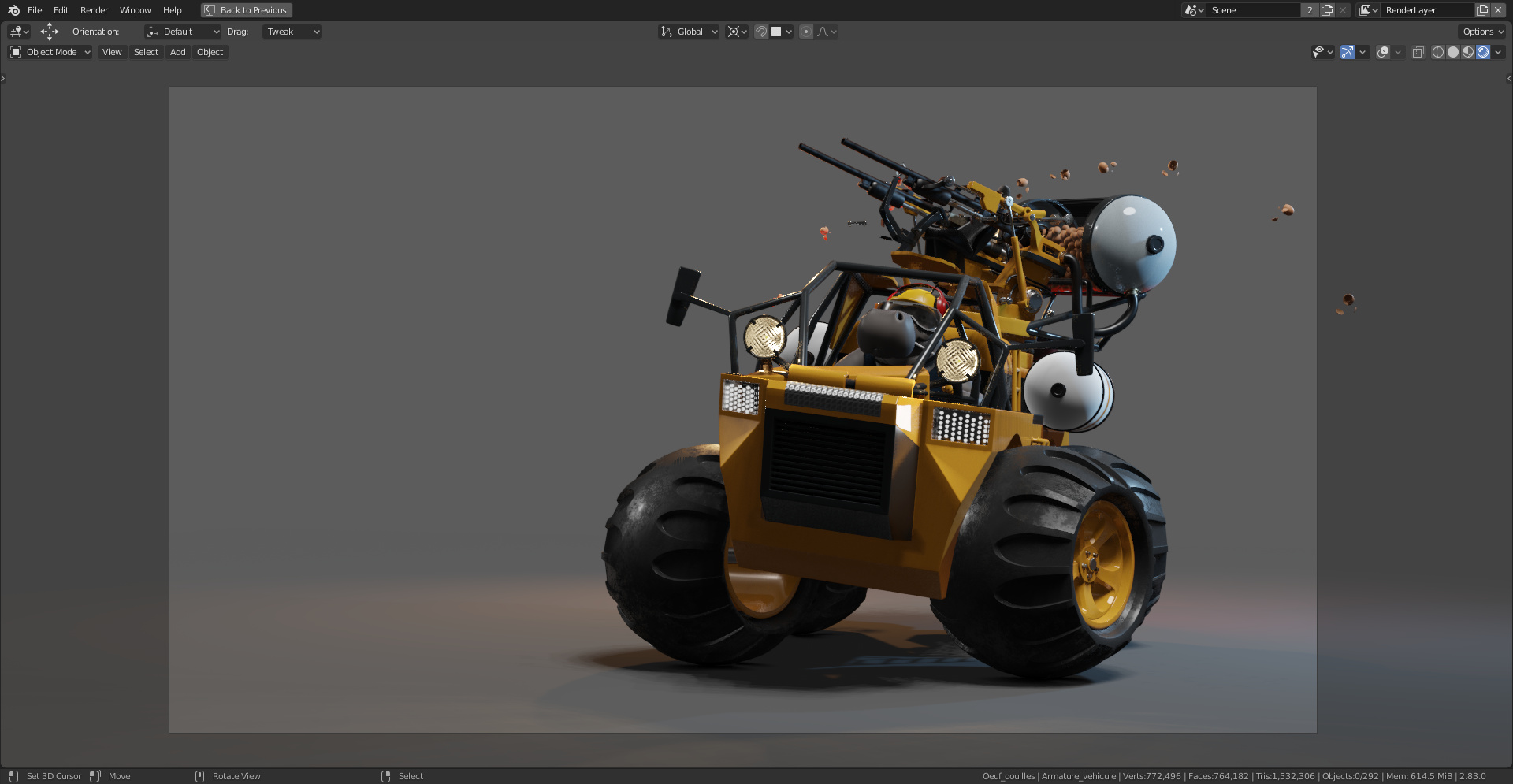
Task: Open proportional editing falloff curve menu
Action: coord(827,32)
